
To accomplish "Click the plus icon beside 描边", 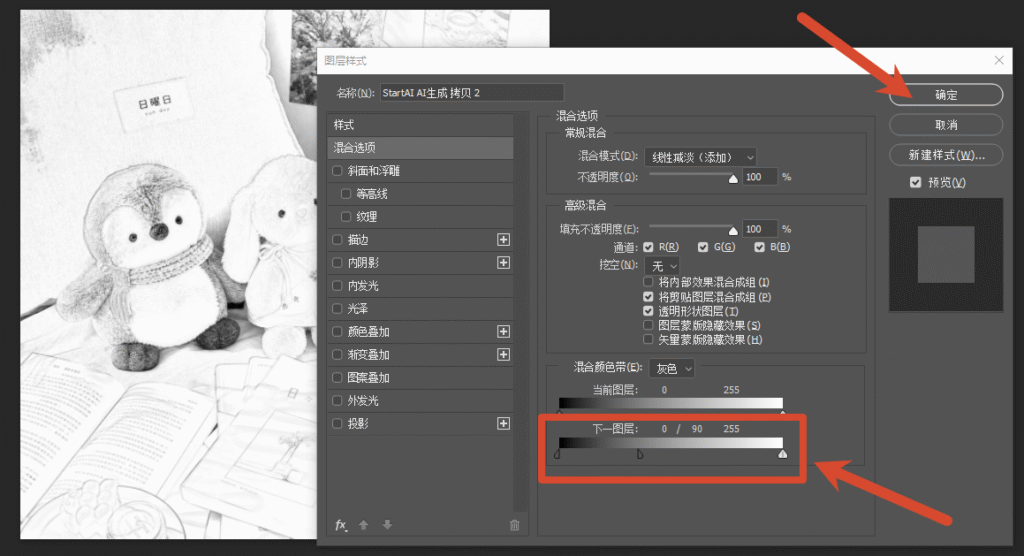I will [x=503, y=240].
